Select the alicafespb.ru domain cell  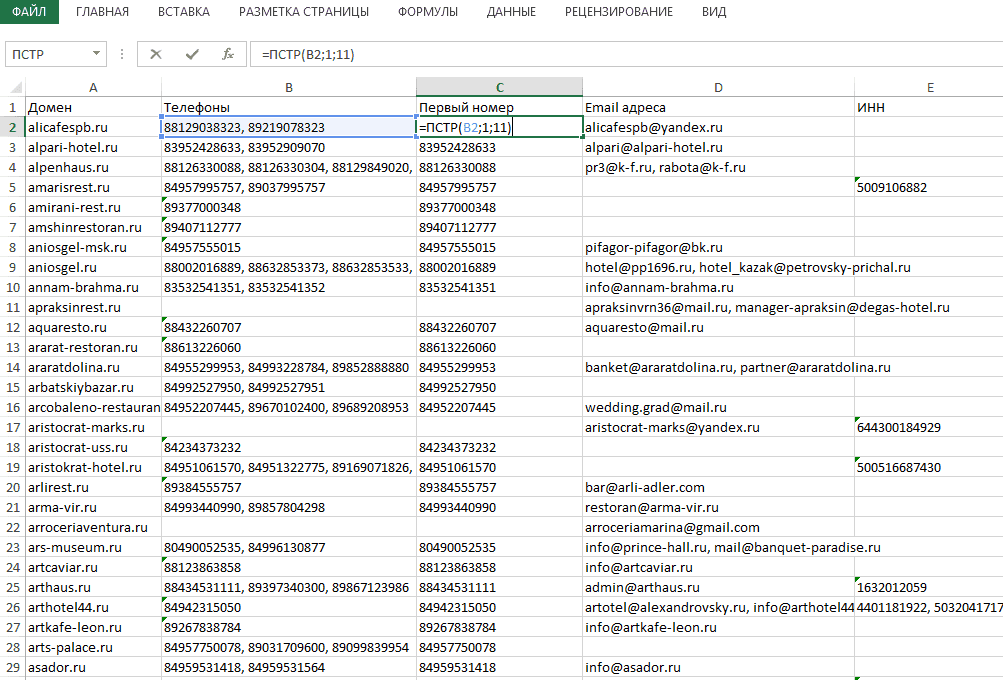point(93,127)
